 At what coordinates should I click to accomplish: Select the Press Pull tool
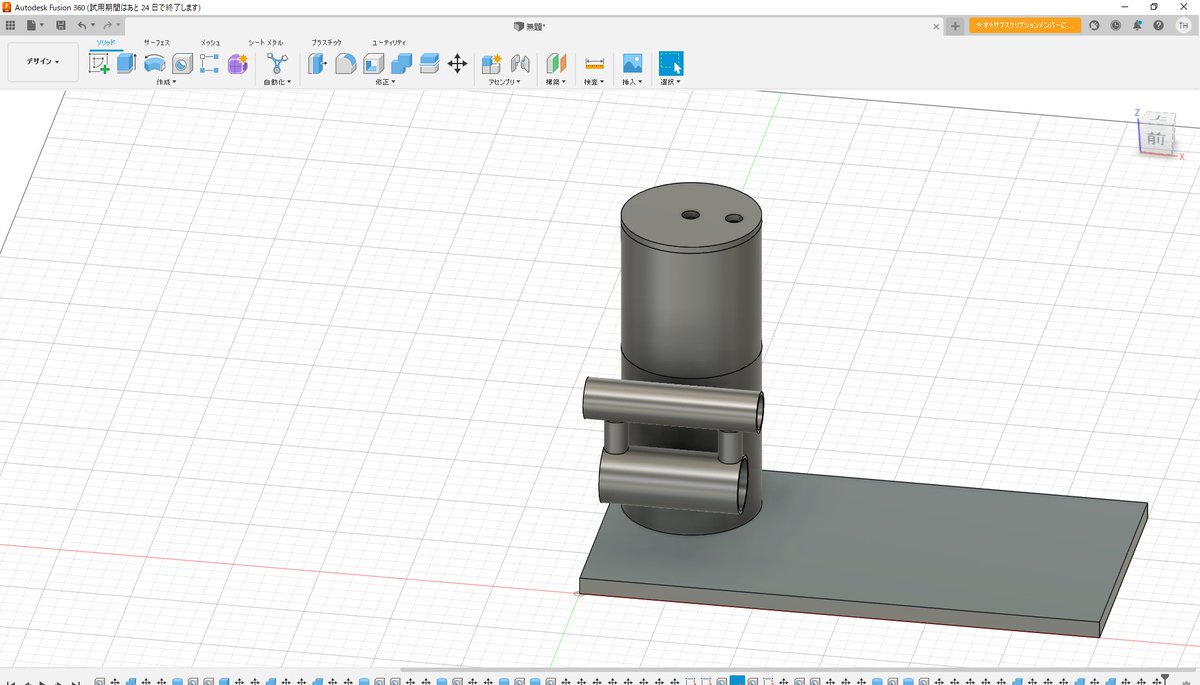click(317, 64)
